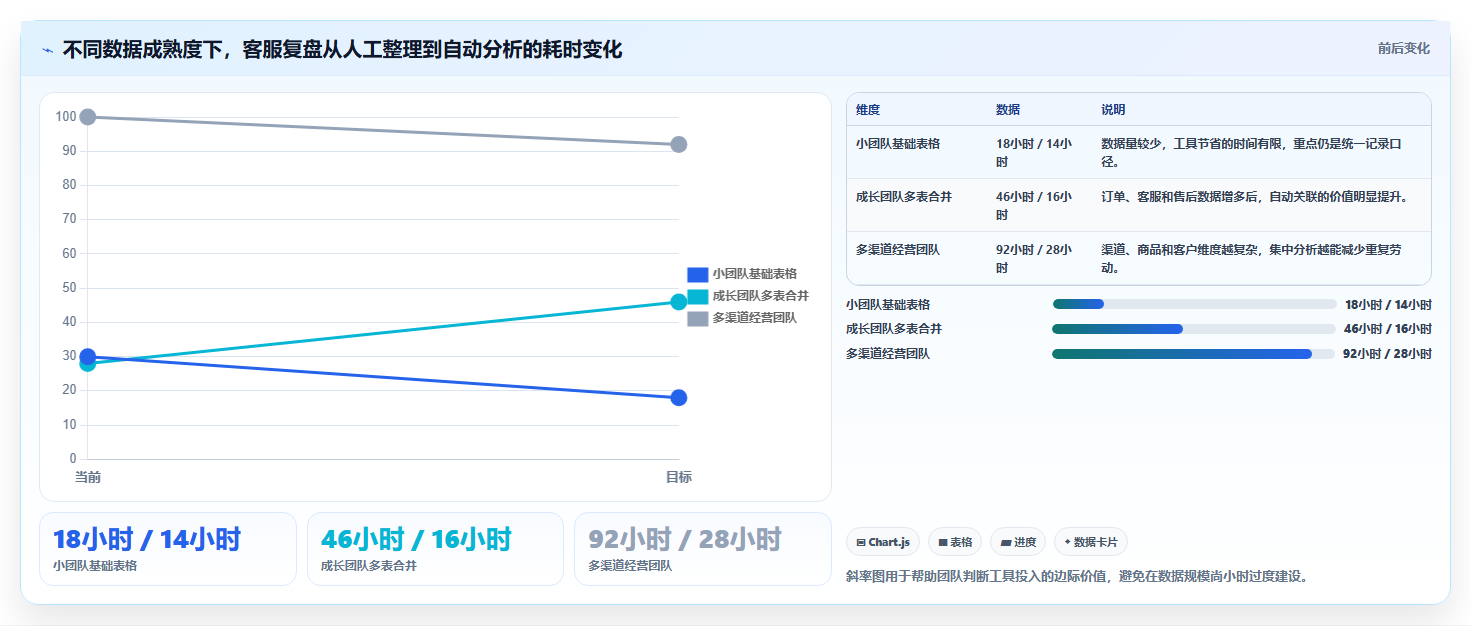Click 多渠道经营团队 in the table's first column
The height and width of the screenshot is (626, 1471).
898,250
